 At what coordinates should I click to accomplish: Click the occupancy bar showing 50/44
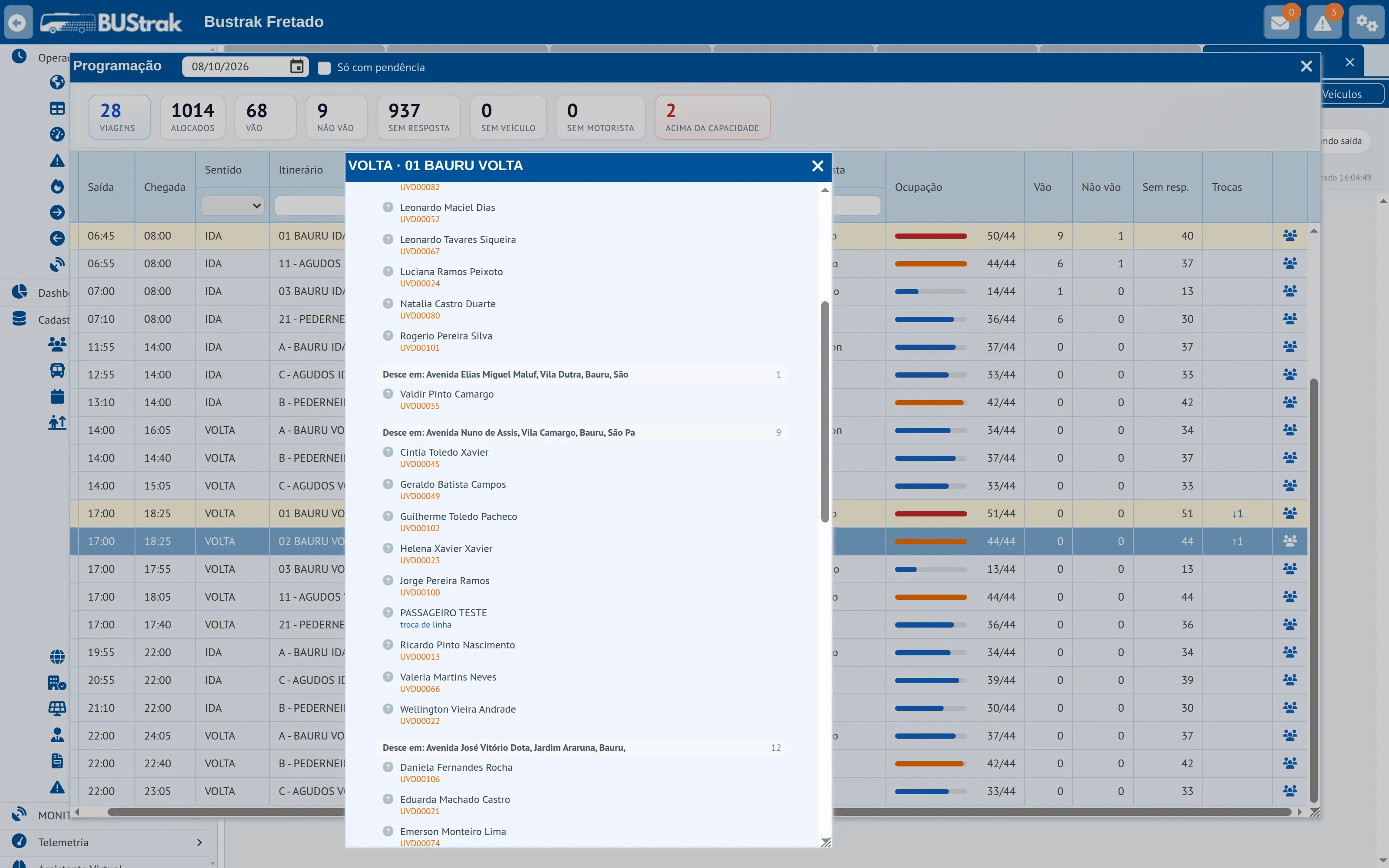(x=930, y=236)
